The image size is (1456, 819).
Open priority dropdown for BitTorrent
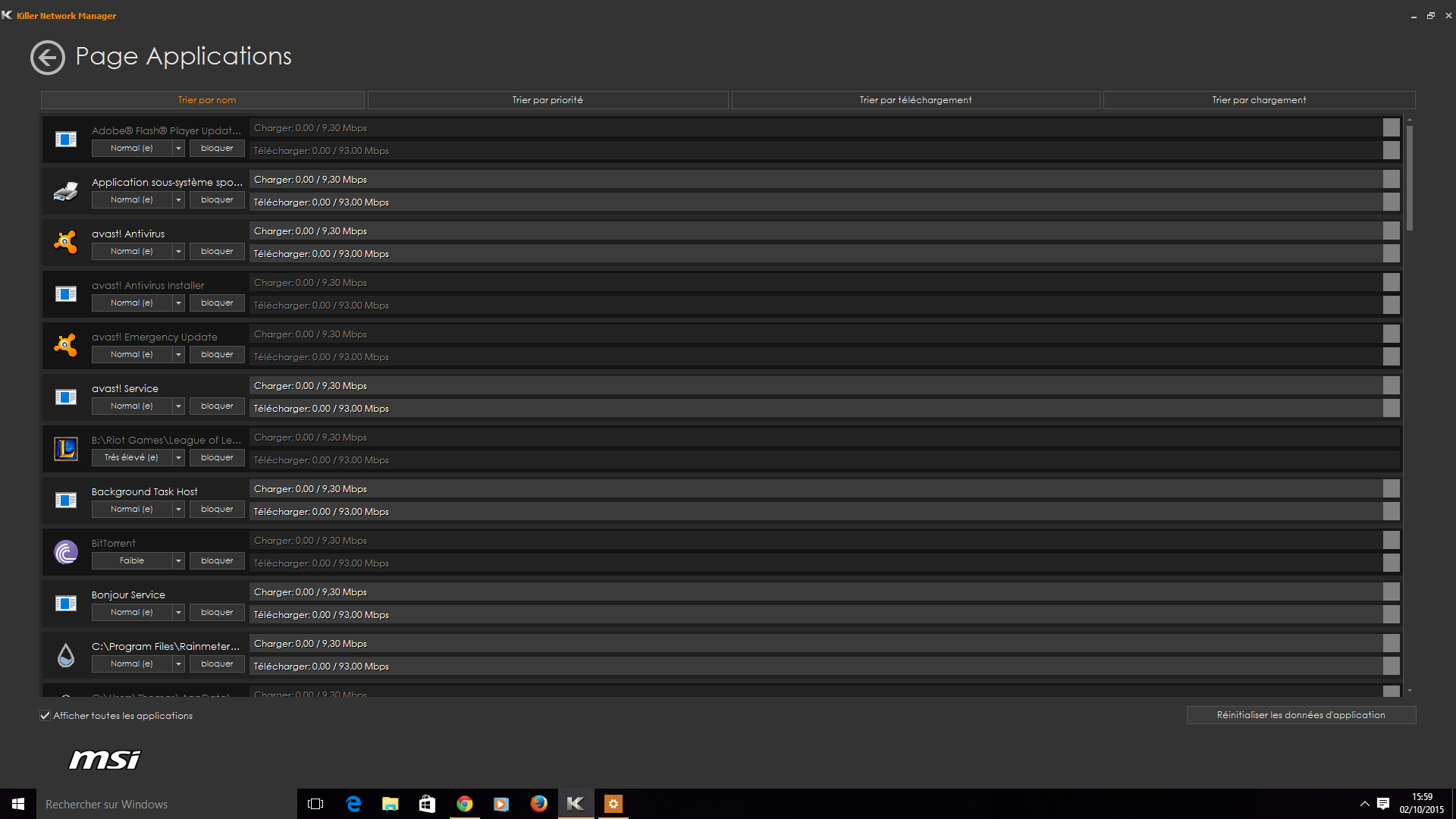tap(178, 561)
